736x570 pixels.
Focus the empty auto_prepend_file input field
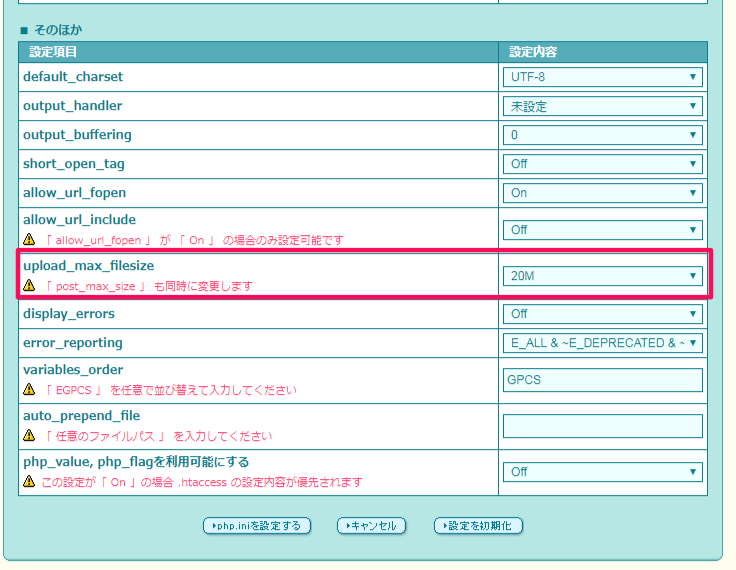click(x=602, y=426)
